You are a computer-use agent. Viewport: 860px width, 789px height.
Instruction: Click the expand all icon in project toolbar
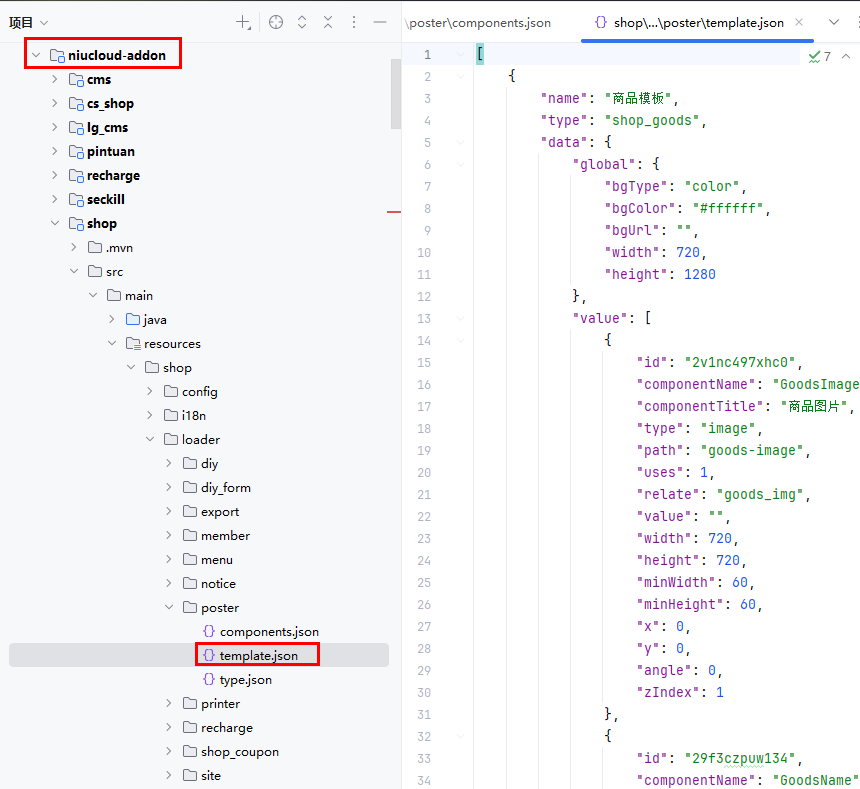302,22
